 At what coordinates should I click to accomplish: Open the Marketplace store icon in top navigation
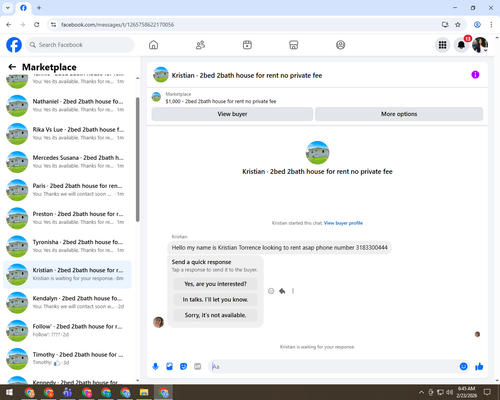pos(294,45)
